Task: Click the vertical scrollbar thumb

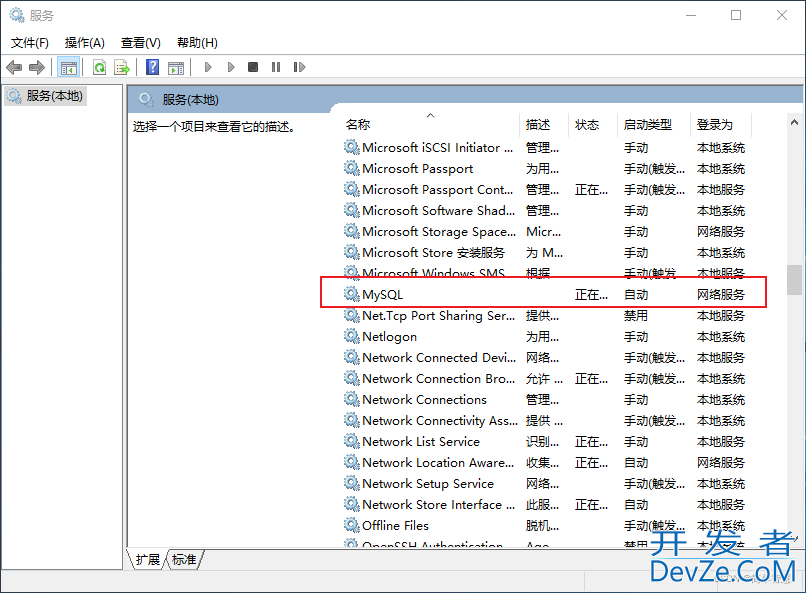Action: tap(794, 280)
